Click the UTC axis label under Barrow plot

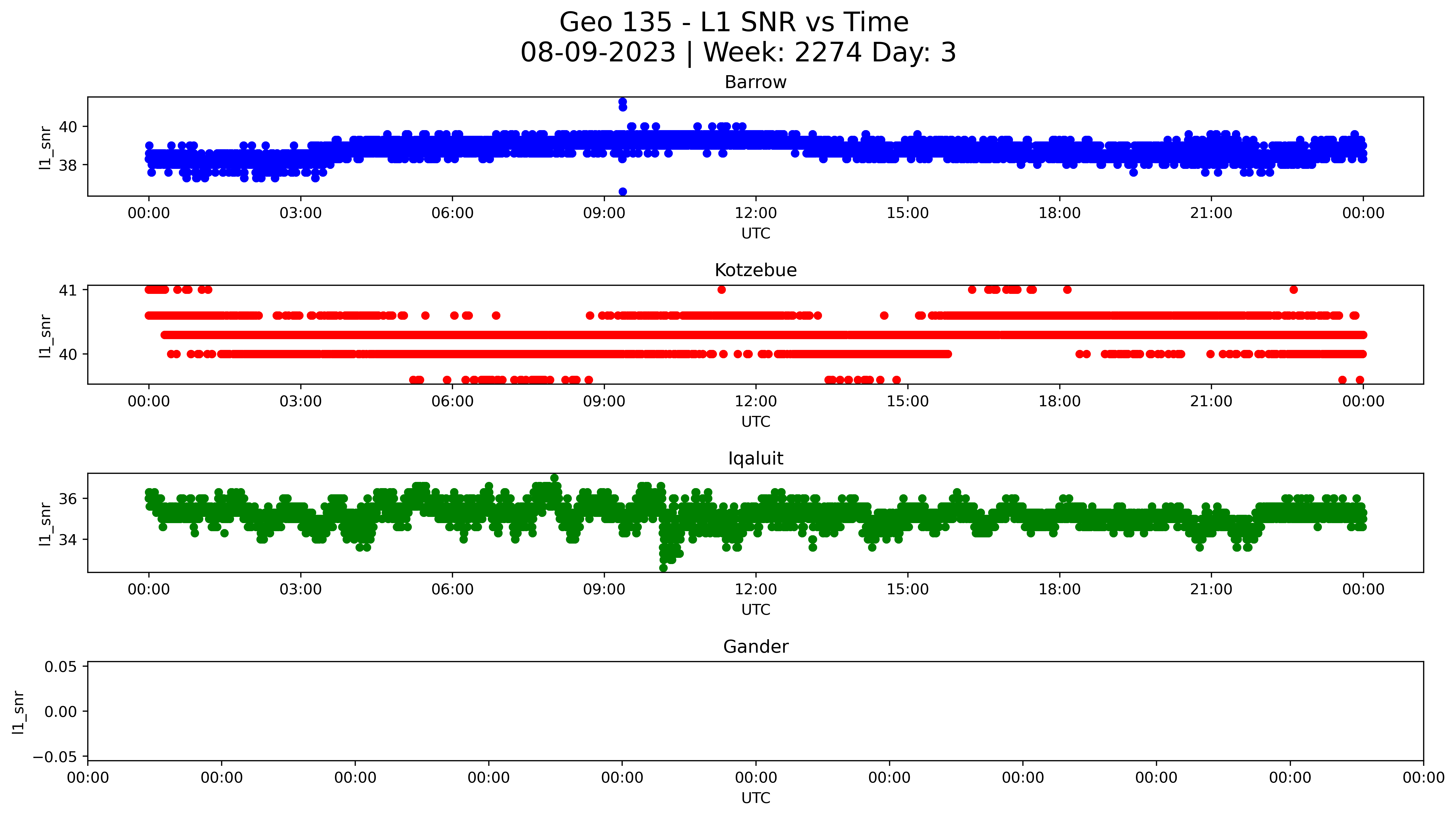click(756, 234)
